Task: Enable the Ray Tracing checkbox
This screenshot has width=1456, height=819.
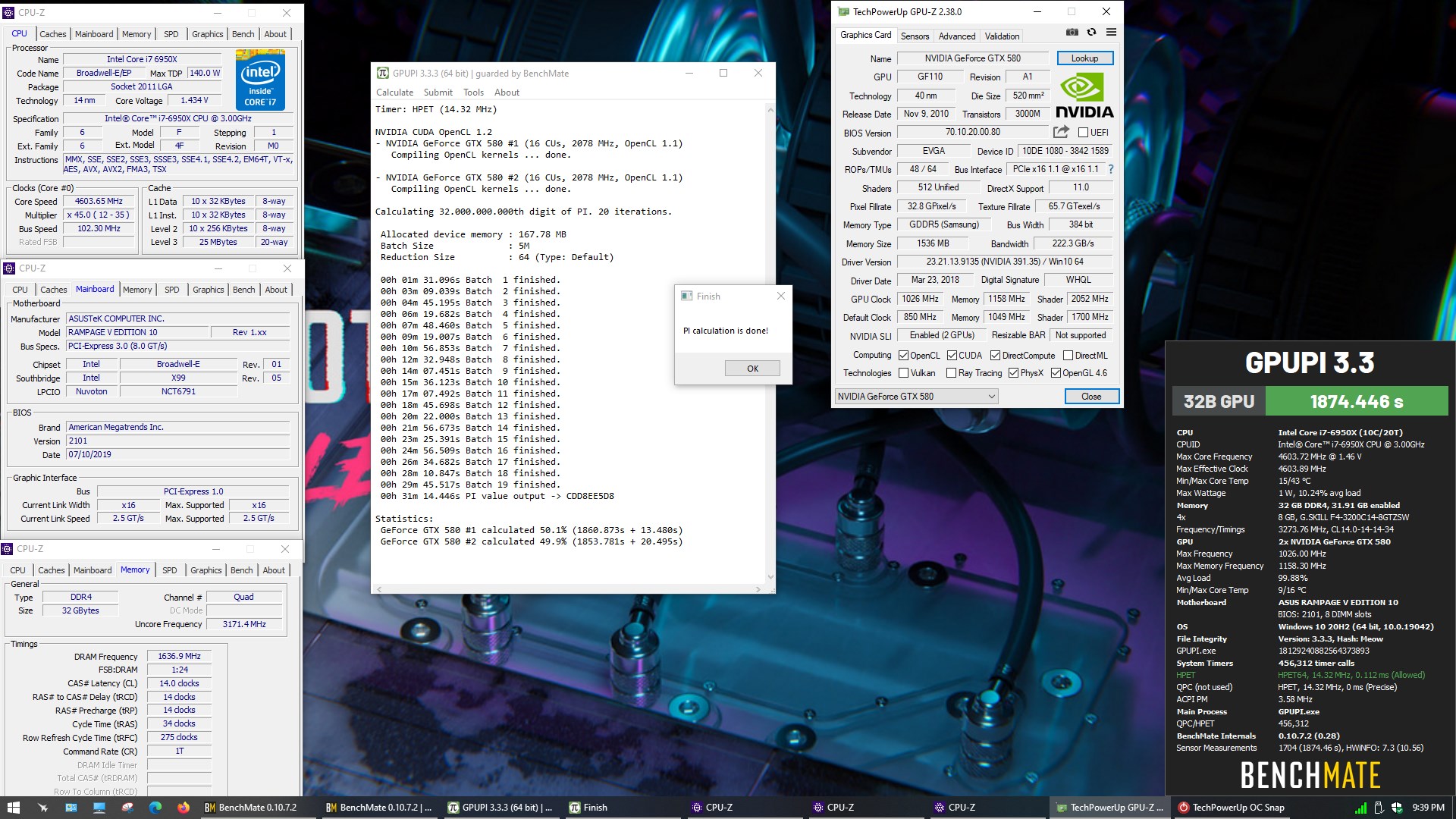Action: (x=951, y=373)
